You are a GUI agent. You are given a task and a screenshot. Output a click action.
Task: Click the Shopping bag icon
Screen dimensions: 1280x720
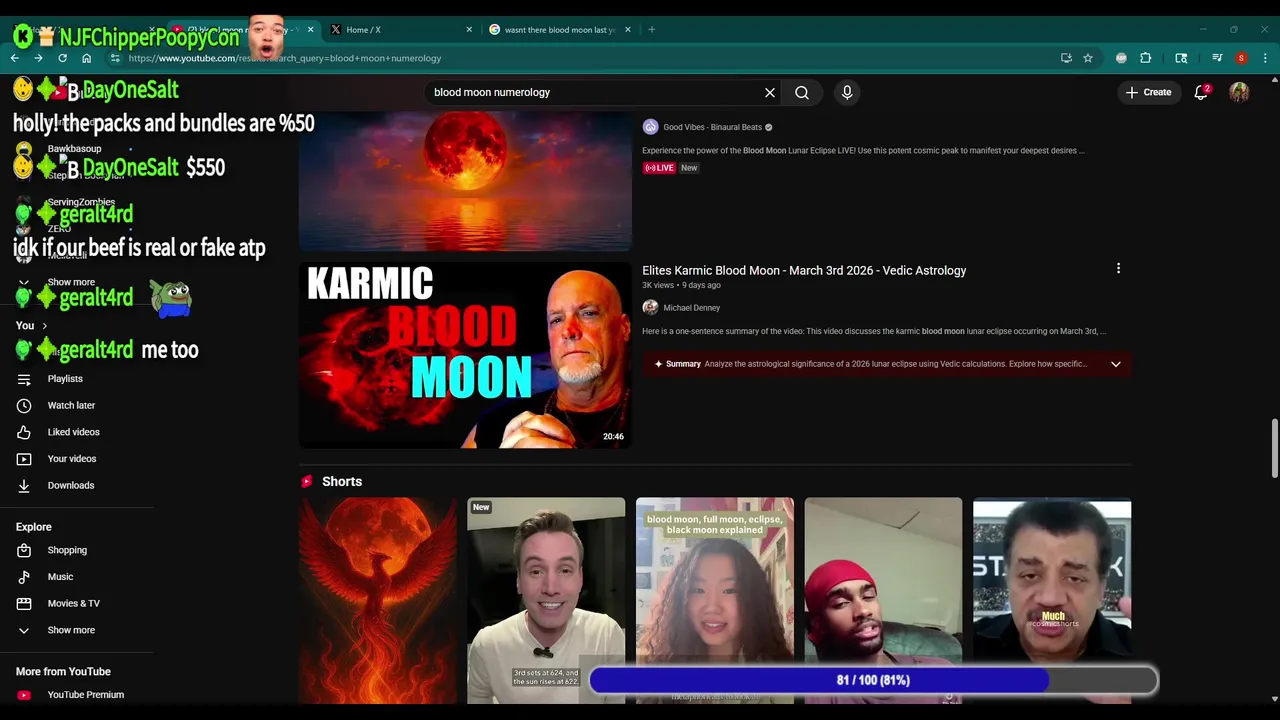pyautogui.click(x=24, y=550)
